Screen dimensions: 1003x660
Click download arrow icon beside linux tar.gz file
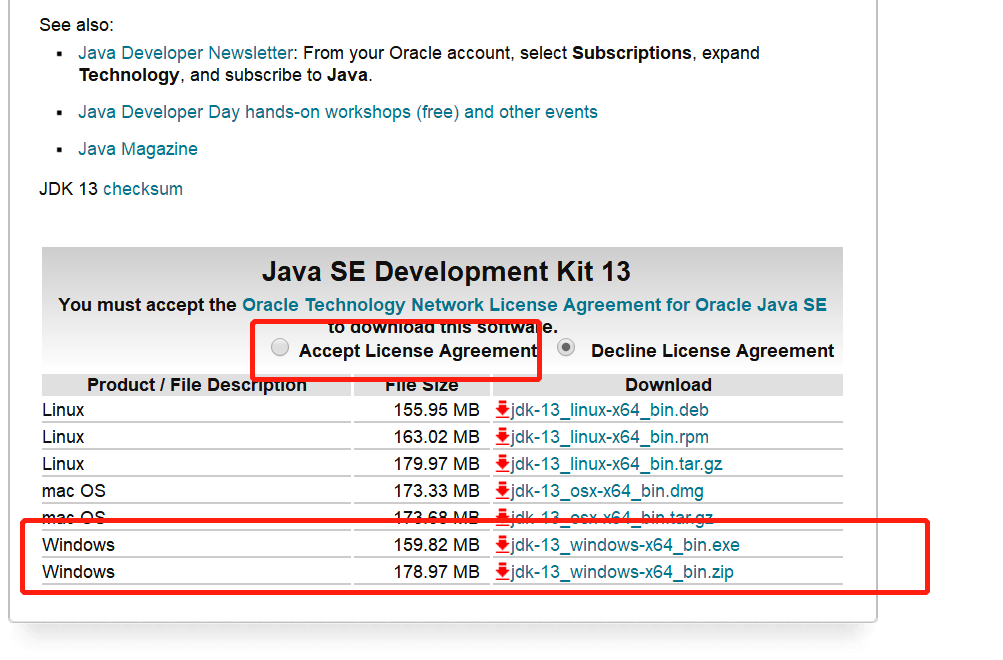tap(502, 464)
